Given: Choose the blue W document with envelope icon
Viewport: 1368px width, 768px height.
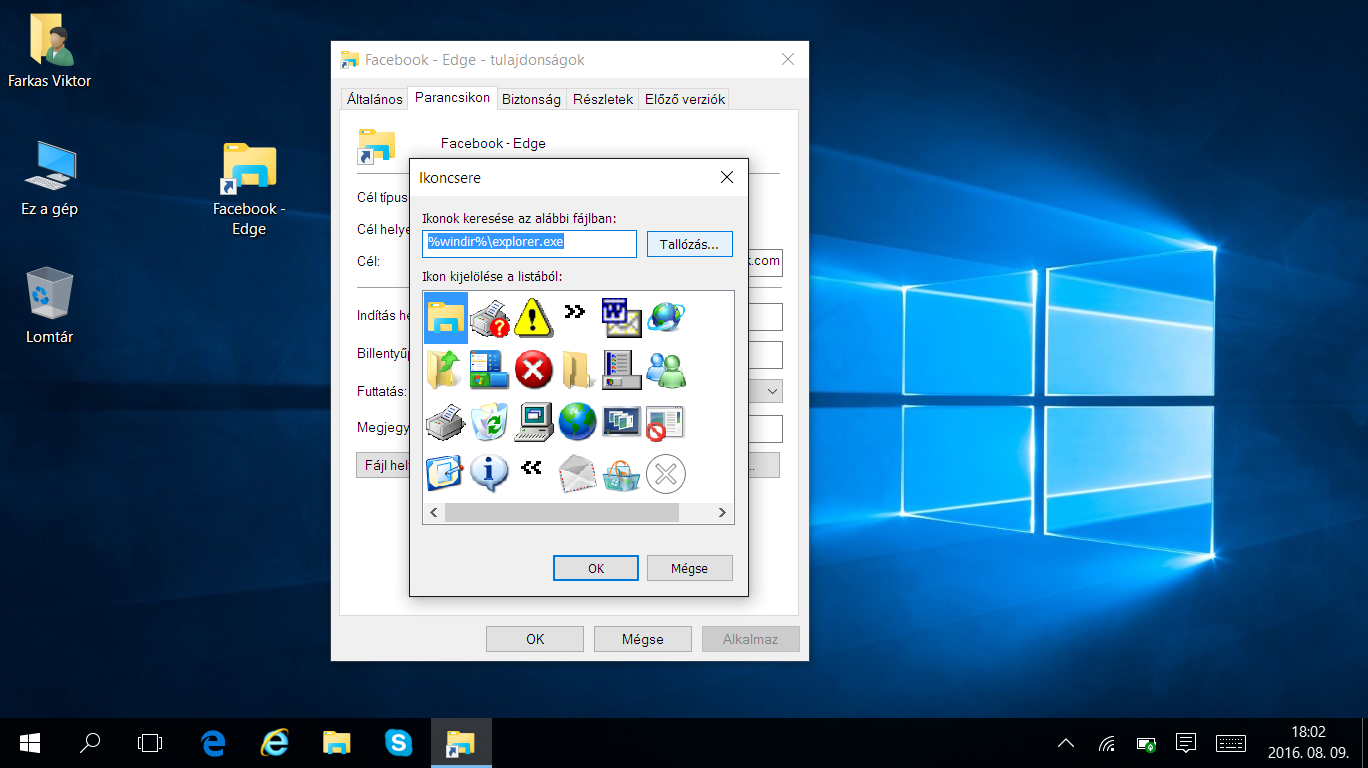Looking at the screenshot, I should tap(621, 317).
